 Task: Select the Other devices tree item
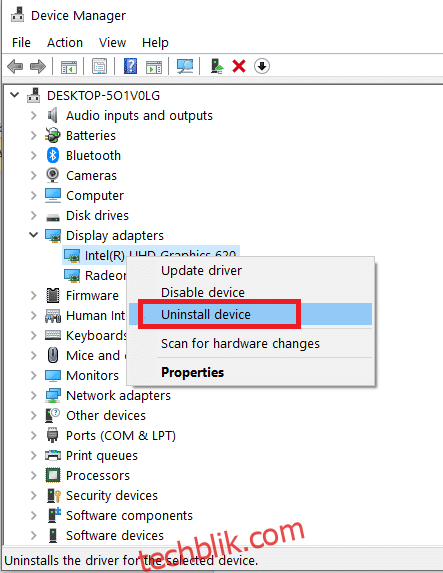(106, 415)
